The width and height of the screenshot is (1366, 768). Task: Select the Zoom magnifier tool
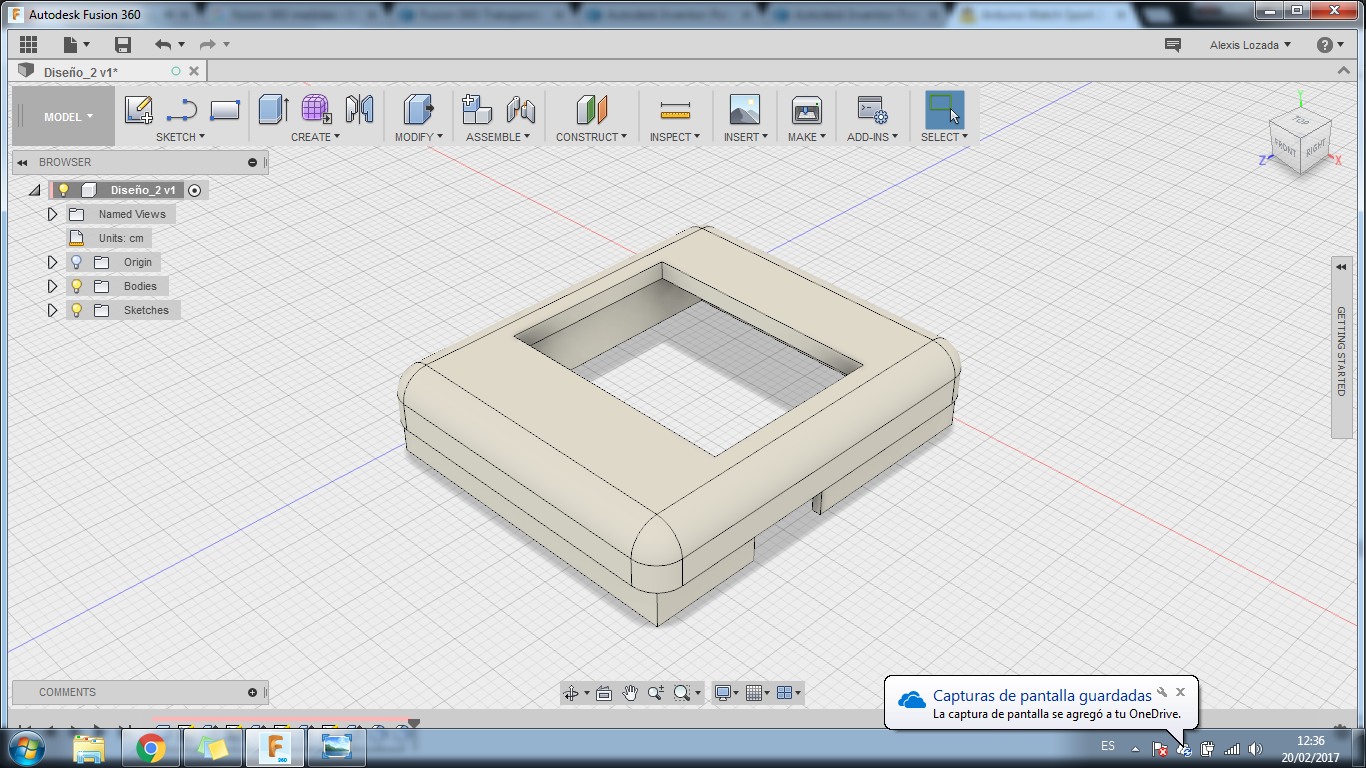[x=656, y=693]
